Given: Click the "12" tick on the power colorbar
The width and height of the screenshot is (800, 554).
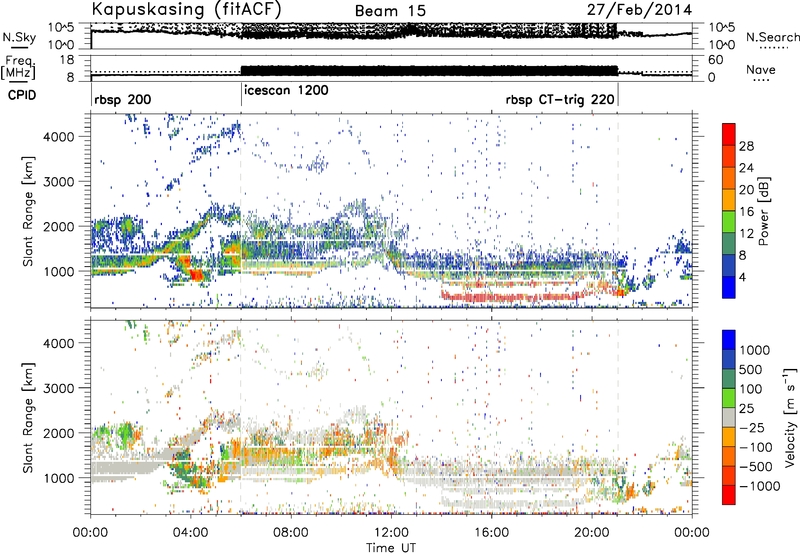Looking at the screenshot, I should pos(746,234).
